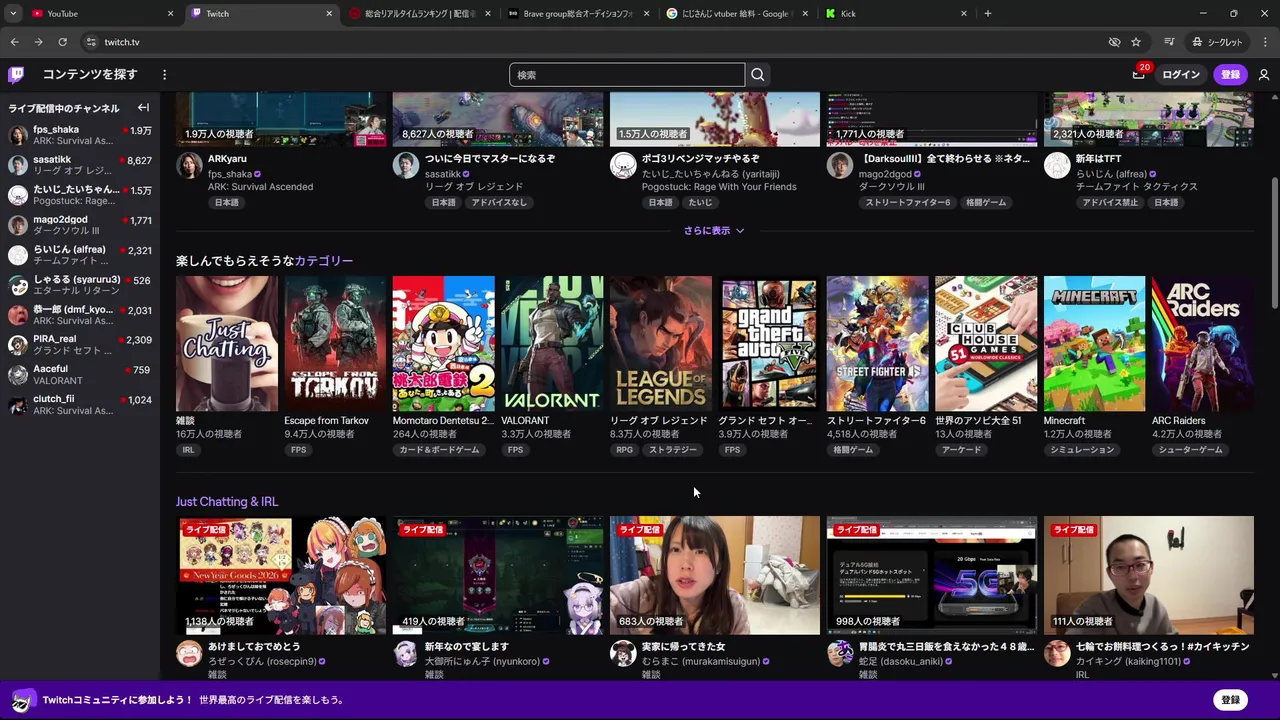Screen dimensions: 1280x720
Task: Click the page vertical scrollbar
Action: [1274, 245]
